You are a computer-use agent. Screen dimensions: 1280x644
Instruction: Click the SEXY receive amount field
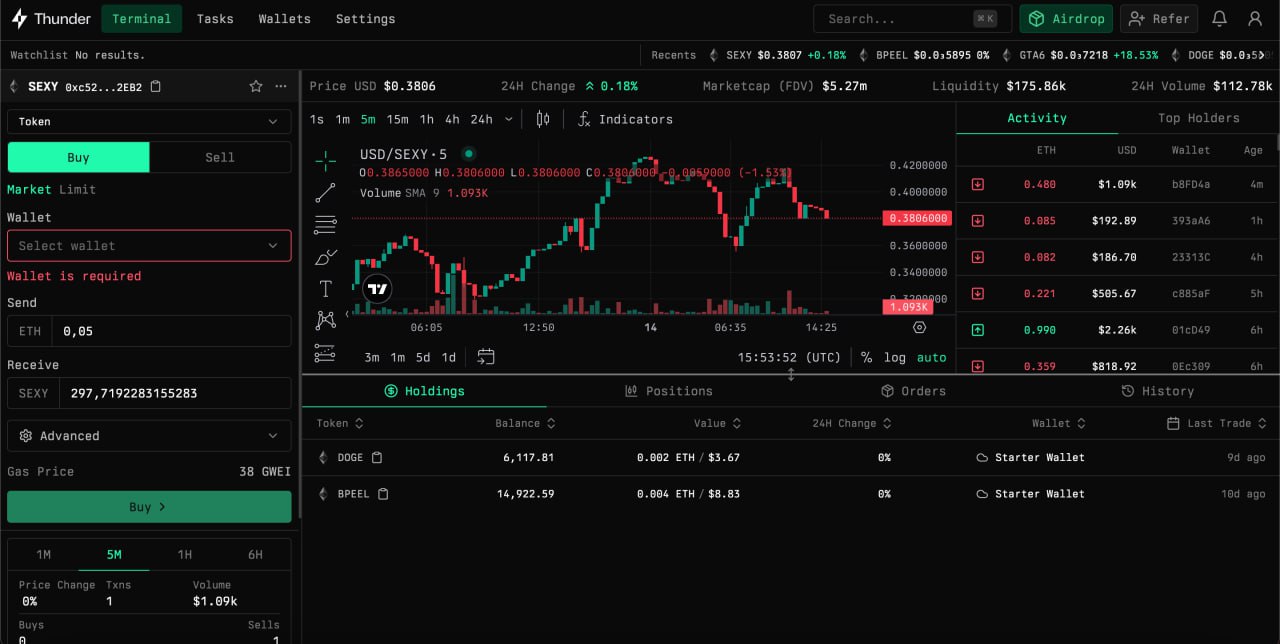coord(175,393)
